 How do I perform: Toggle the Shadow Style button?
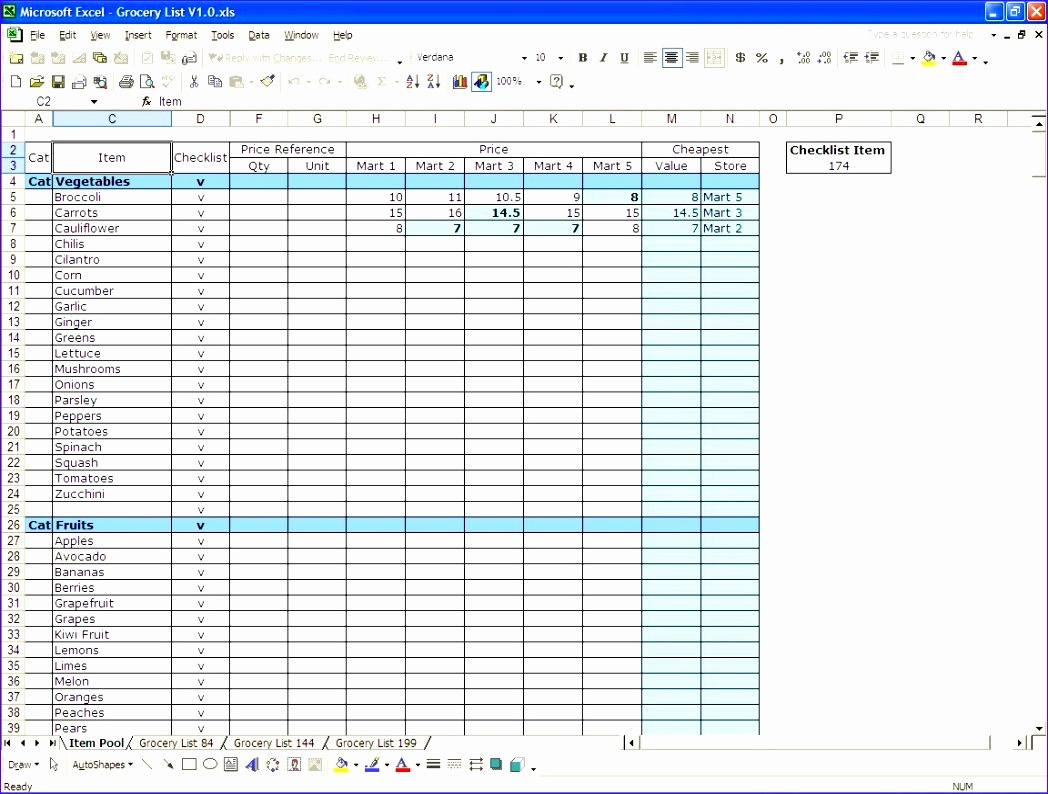[x=496, y=765]
